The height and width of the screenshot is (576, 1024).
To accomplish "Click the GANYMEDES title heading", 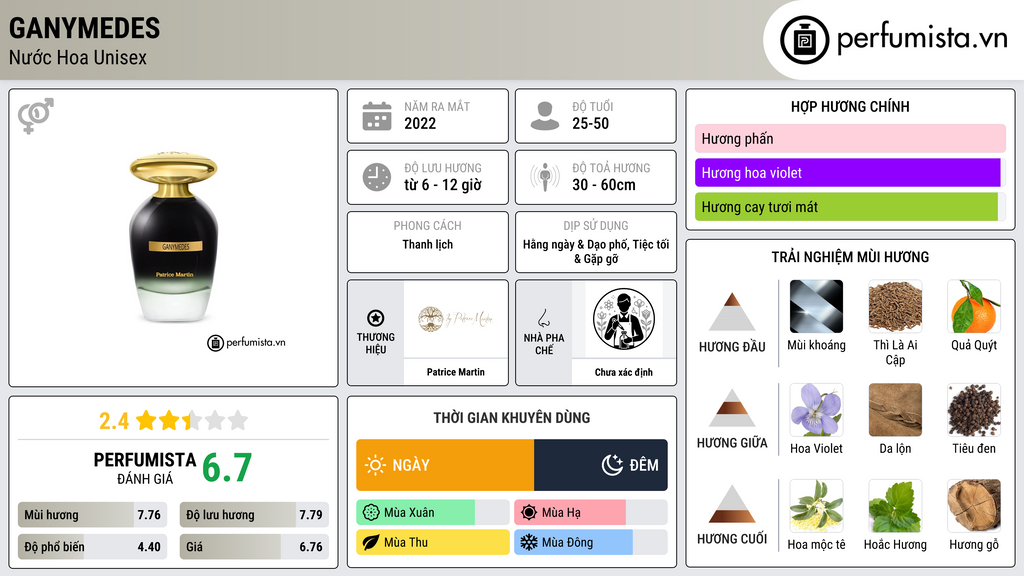I will [x=84, y=29].
